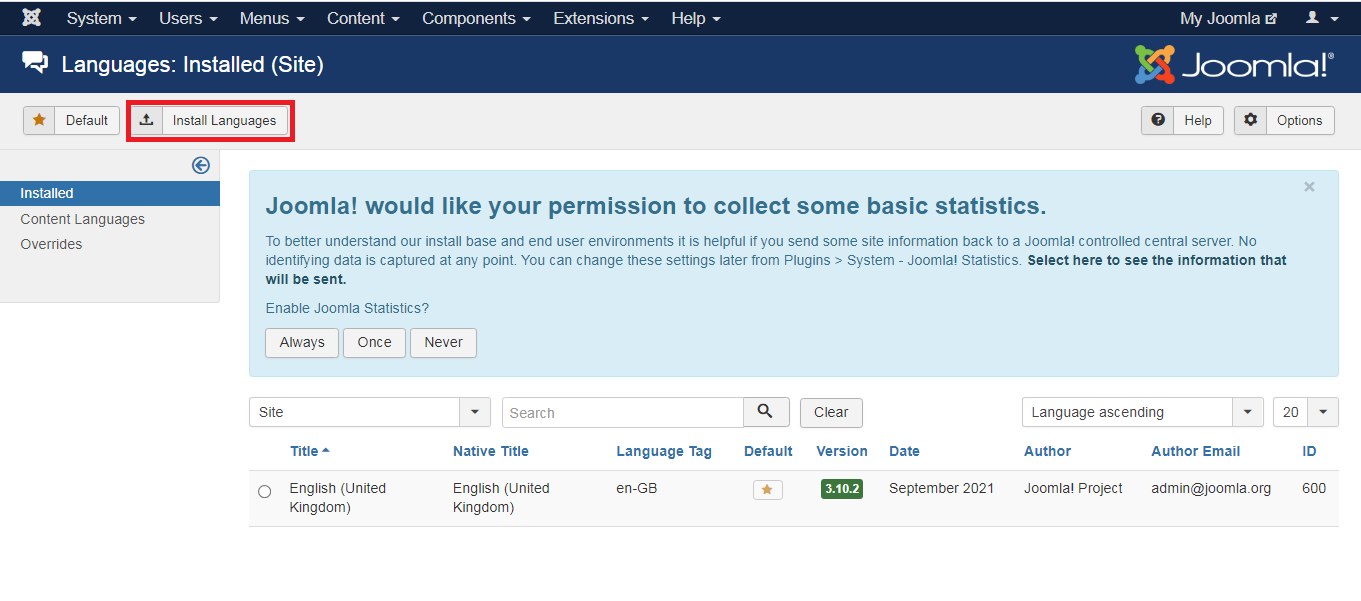This screenshot has height=601, width=1361.
Task: Open the user account menu icon
Action: click(x=1322, y=18)
